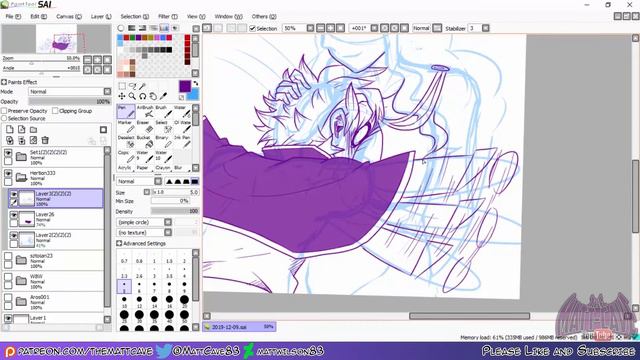Open the Canvas menu
The height and width of the screenshot is (360, 640).
tap(69, 16)
